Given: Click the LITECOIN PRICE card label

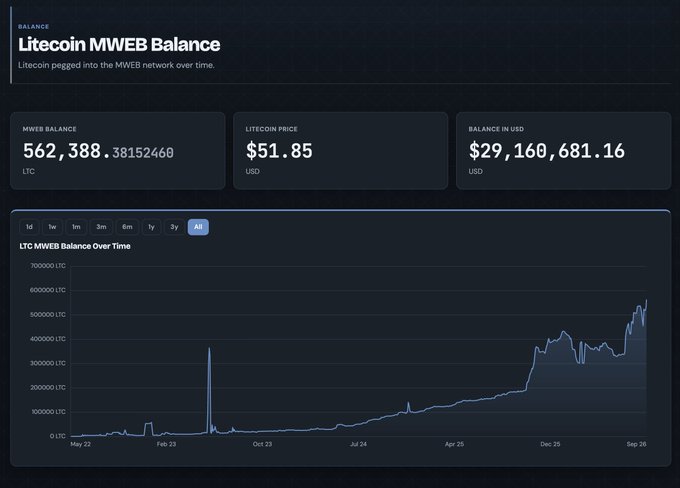Looking at the screenshot, I should click(271, 129).
